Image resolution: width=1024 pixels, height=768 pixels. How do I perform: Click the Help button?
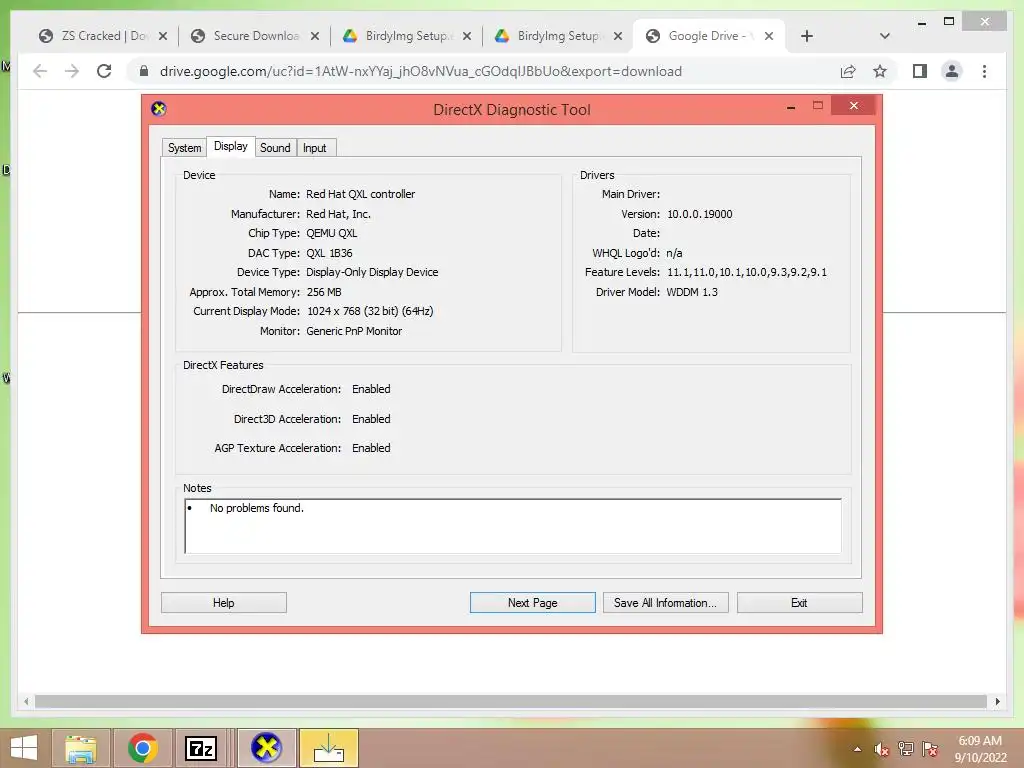pyautogui.click(x=223, y=603)
